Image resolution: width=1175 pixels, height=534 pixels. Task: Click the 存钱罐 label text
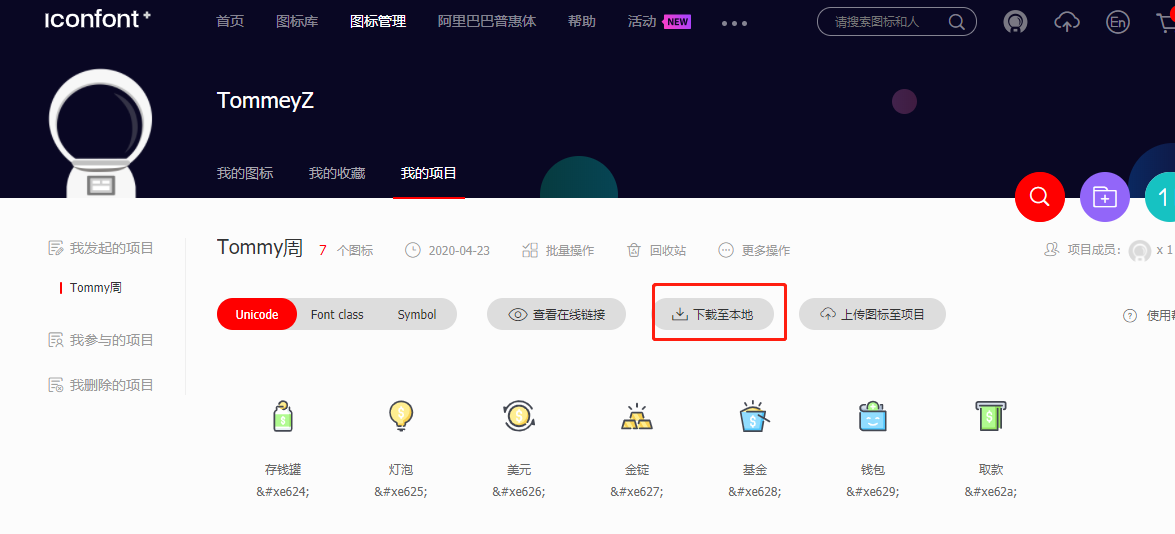[283, 470]
